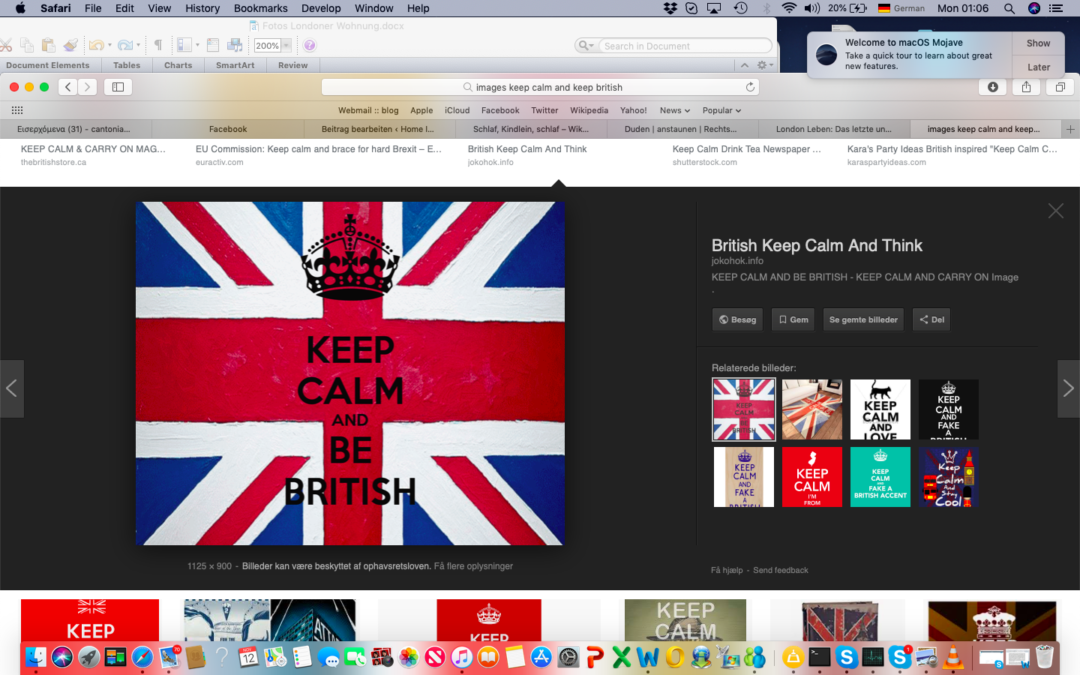The image size is (1080, 675).
Task: Switch to Beitrag bearbeiten tab
Action: click(379, 129)
